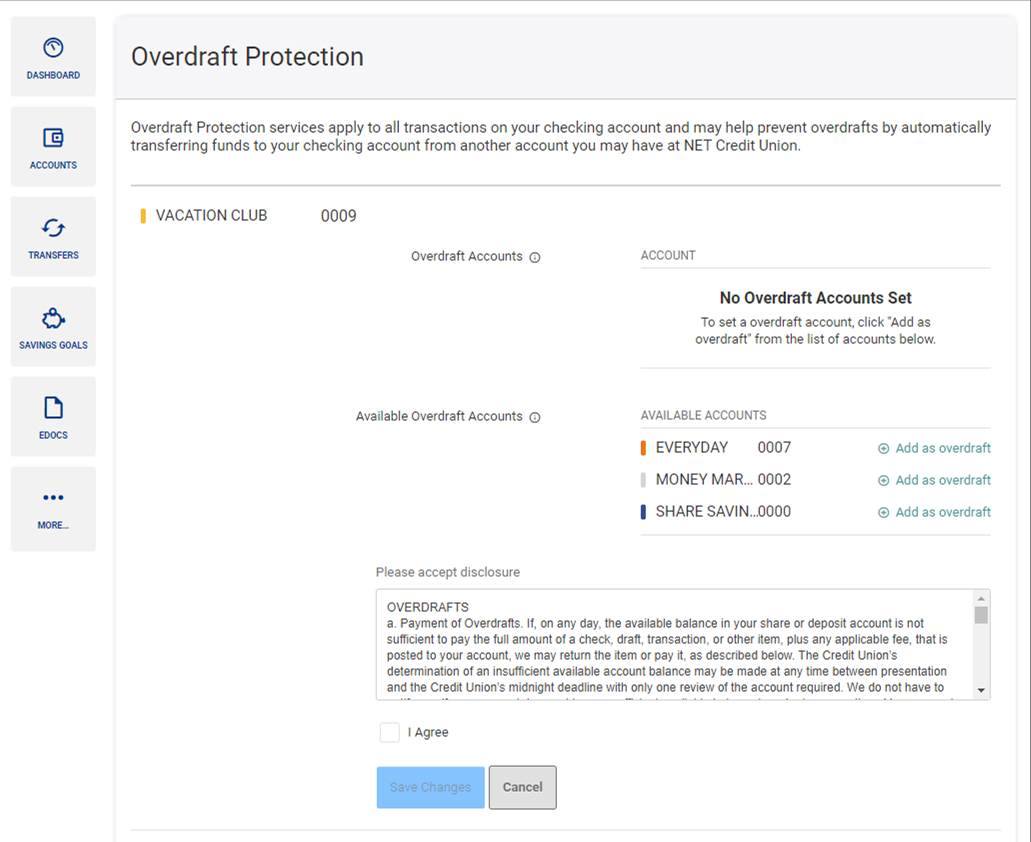Click the eDocs document icon
The image size is (1031, 842).
53,408
